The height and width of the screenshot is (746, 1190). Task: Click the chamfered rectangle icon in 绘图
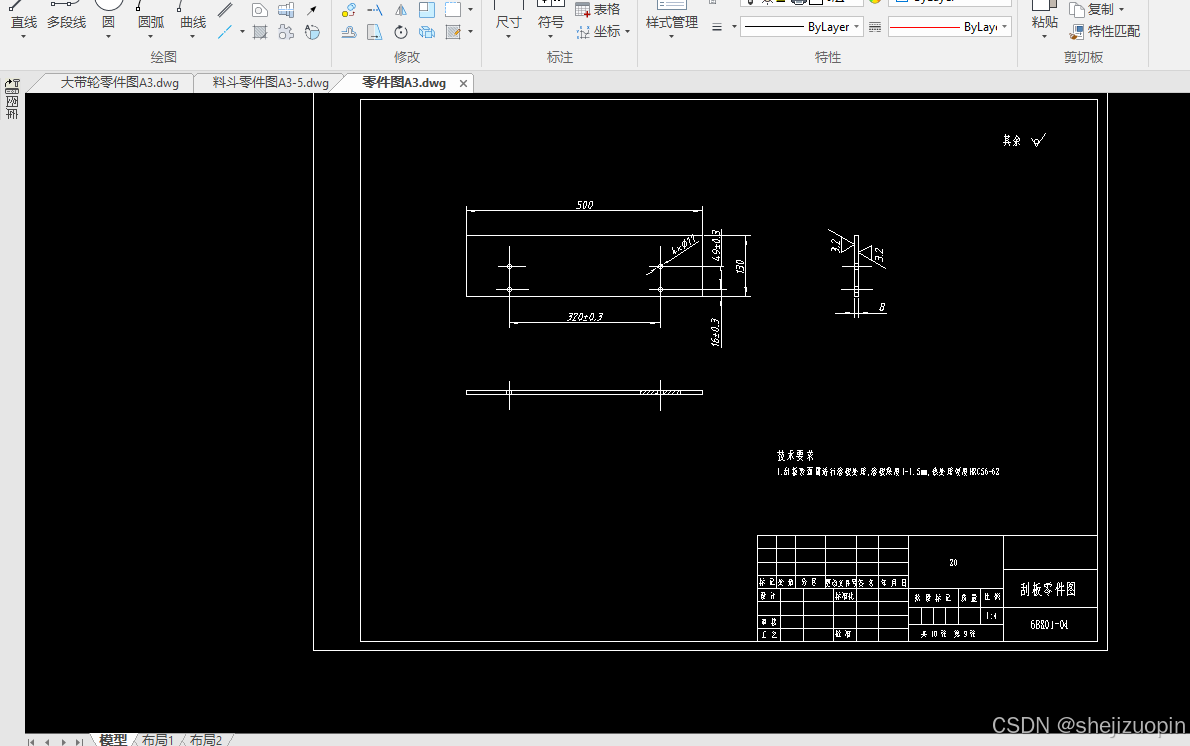pyautogui.click(x=260, y=10)
